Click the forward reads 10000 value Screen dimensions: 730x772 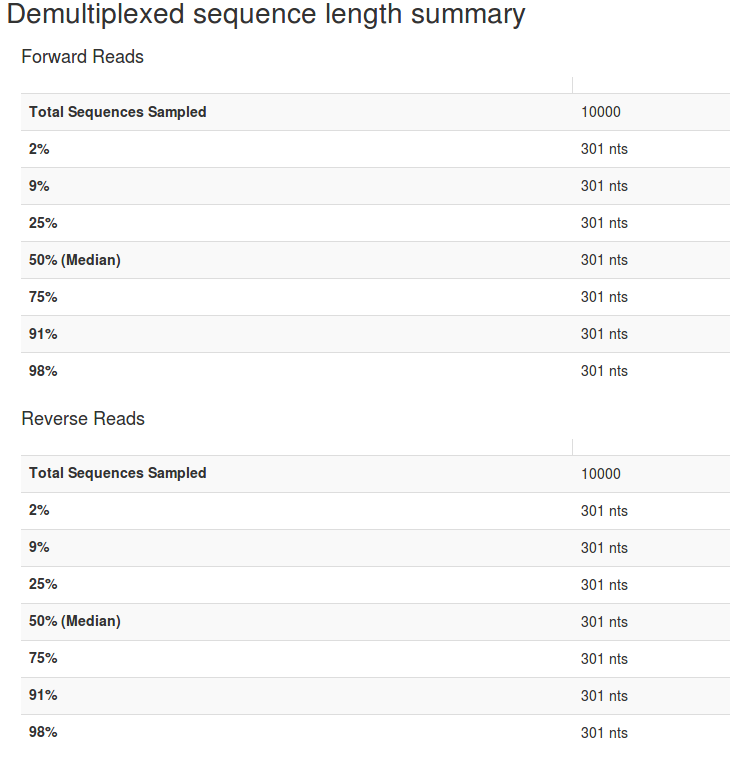point(601,112)
